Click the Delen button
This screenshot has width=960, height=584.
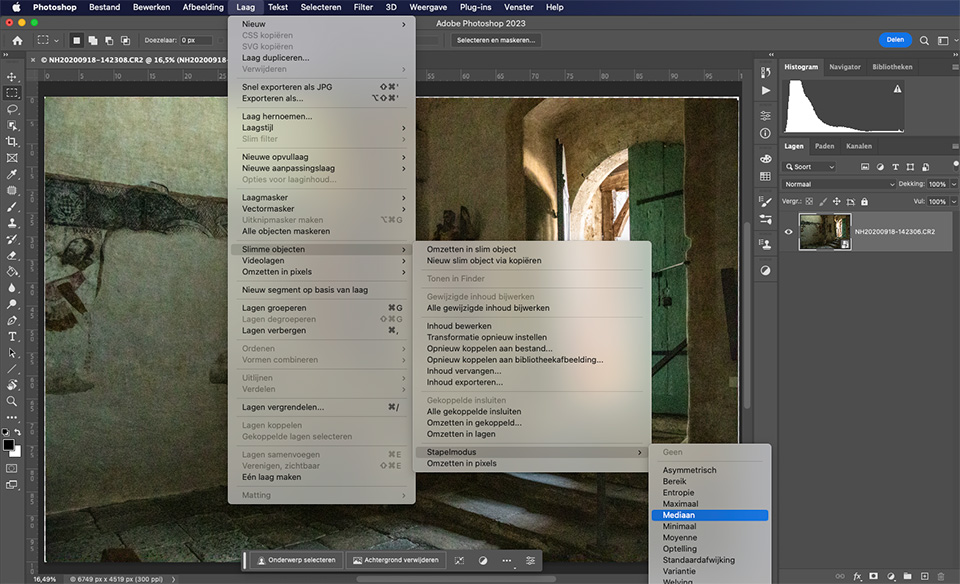click(x=894, y=40)
